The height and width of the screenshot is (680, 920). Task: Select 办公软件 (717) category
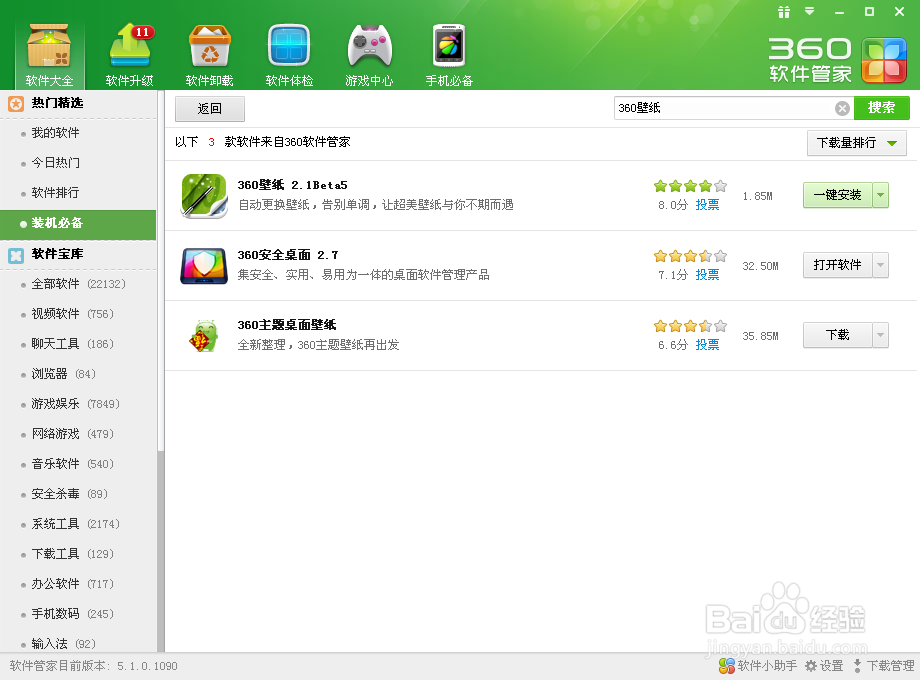click(73, 583)
